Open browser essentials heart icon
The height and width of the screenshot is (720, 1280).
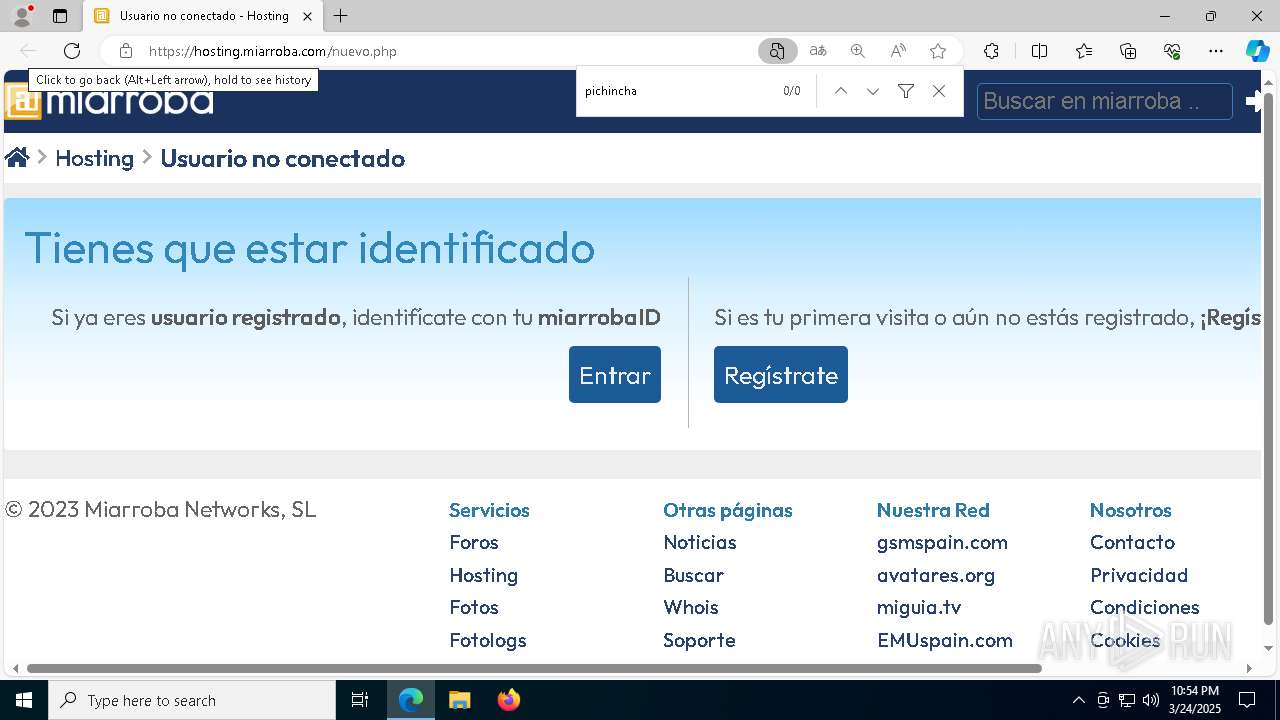(x=1172, y=51)
